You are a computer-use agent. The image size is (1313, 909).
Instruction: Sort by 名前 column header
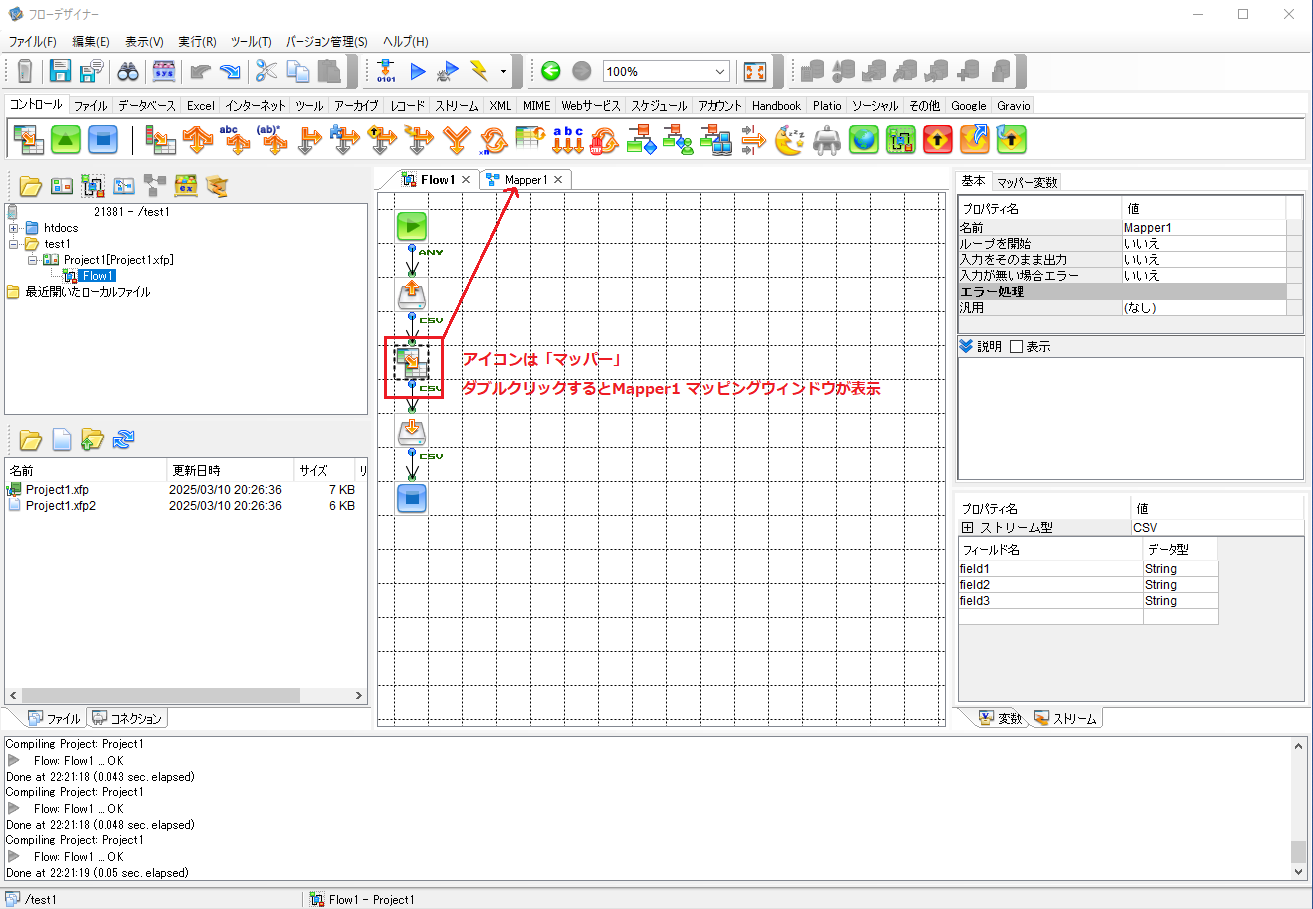point(86,470)
